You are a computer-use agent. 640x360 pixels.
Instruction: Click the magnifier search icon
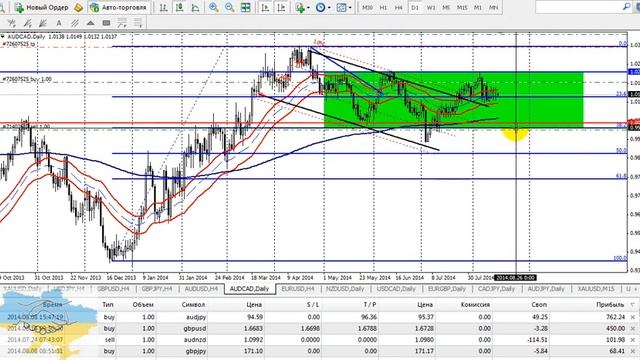(x=627, y=7)
